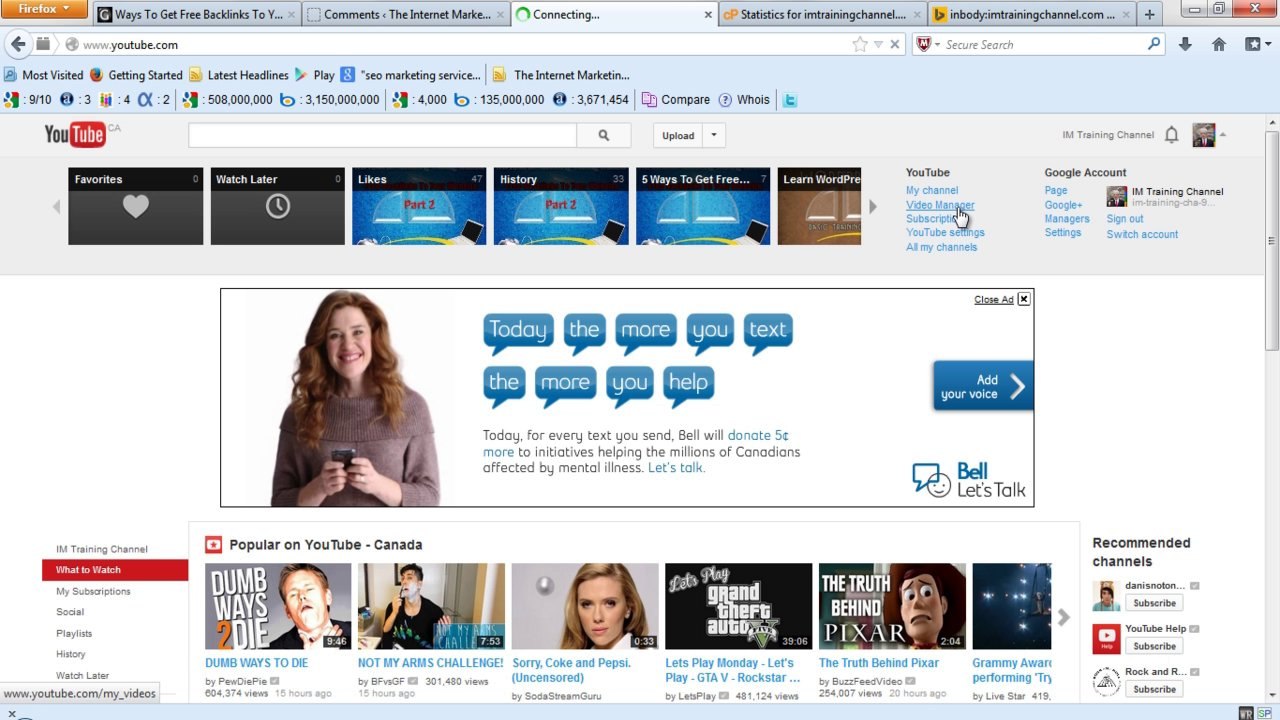Expand the account menu arrow beside the avatar

tap(1222, 135)
